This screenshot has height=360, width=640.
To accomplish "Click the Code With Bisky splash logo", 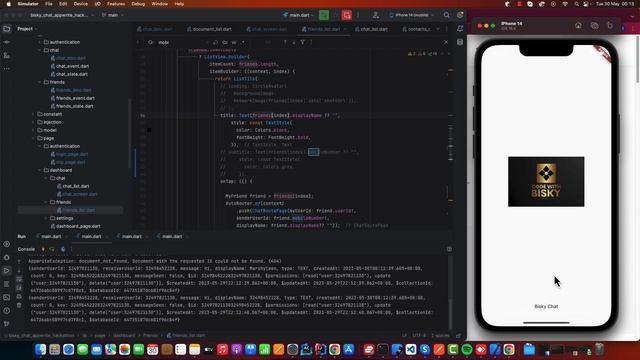I will pos(546,181).
